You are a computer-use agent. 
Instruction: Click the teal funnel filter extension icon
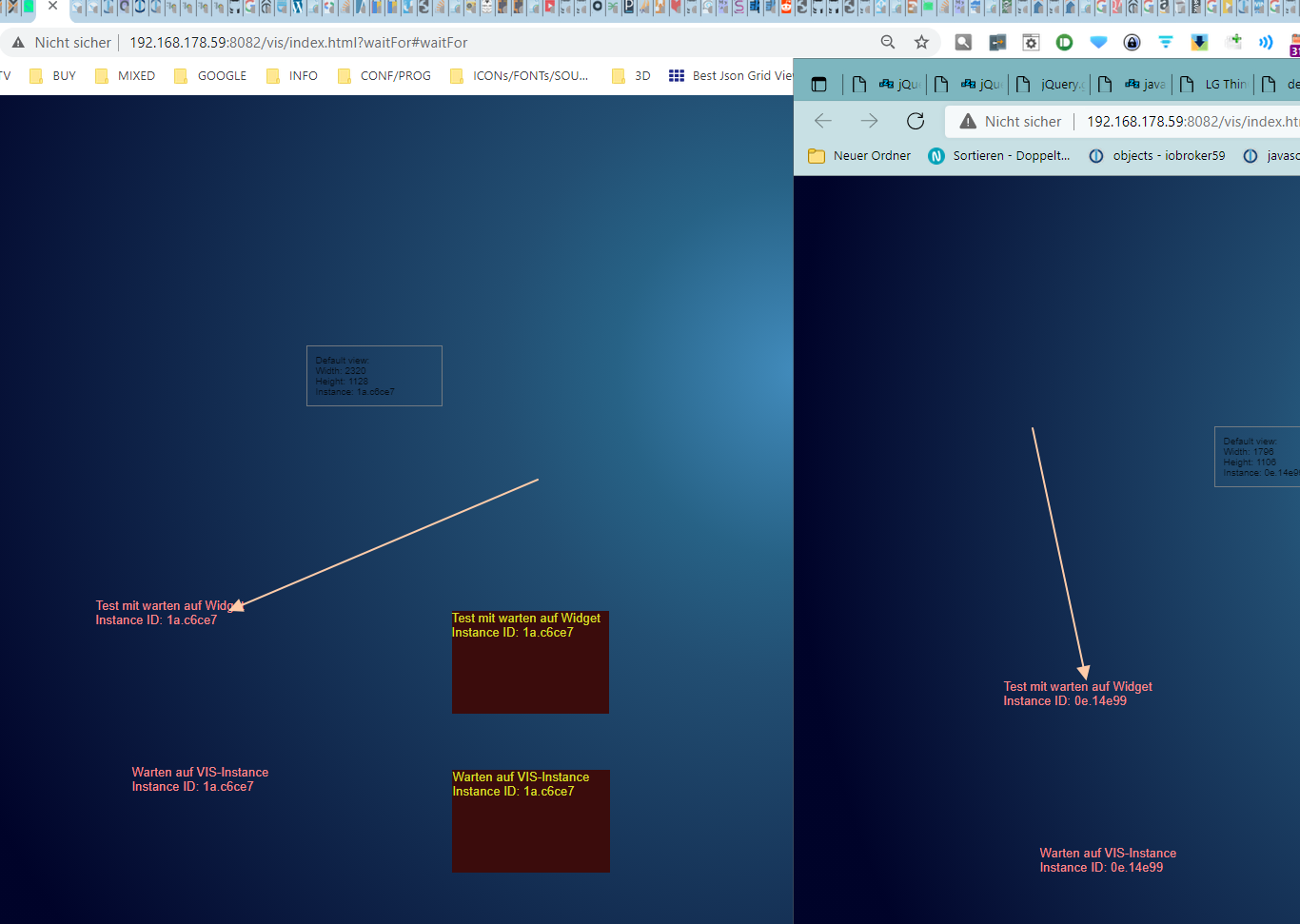1165,42
